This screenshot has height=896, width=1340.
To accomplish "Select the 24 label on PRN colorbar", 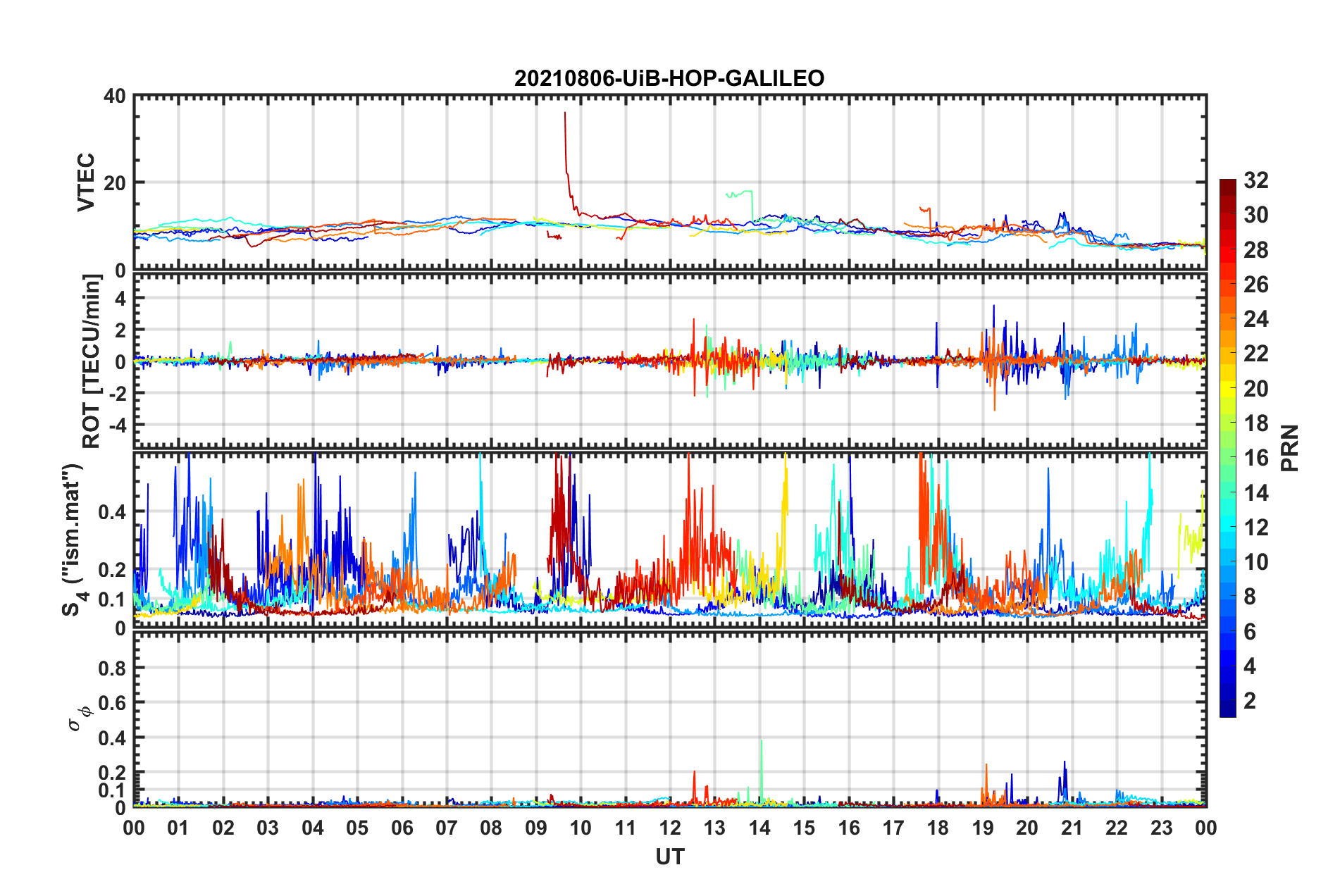I will (1255, 319).
